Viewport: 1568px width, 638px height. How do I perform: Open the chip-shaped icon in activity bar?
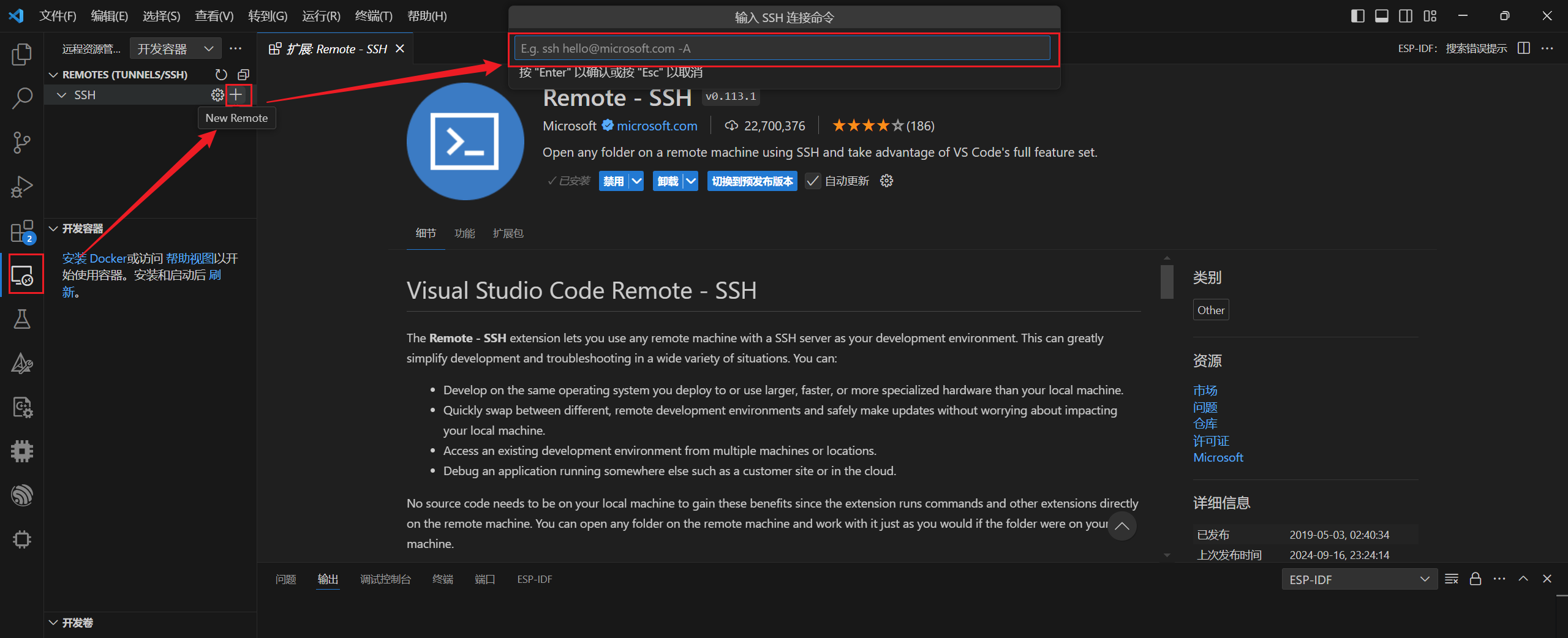[22, 451]
